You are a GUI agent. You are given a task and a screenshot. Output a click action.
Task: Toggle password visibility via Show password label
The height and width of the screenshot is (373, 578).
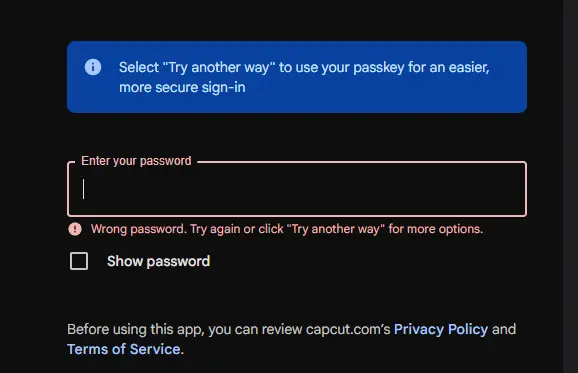[159, 261]
